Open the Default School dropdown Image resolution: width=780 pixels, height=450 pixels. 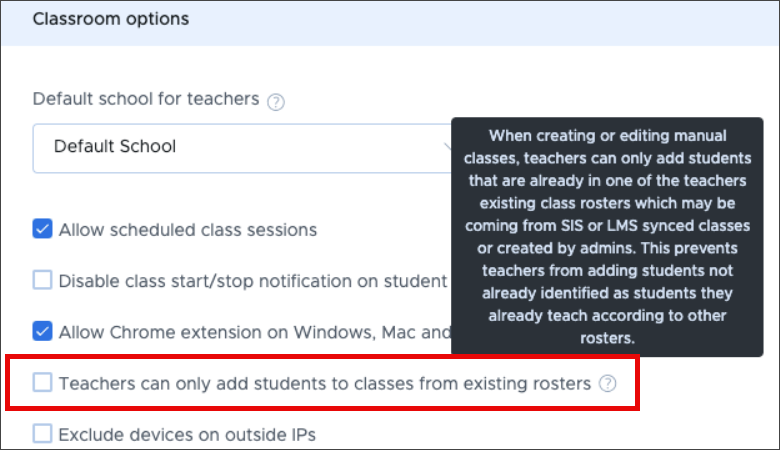[242, 148]
